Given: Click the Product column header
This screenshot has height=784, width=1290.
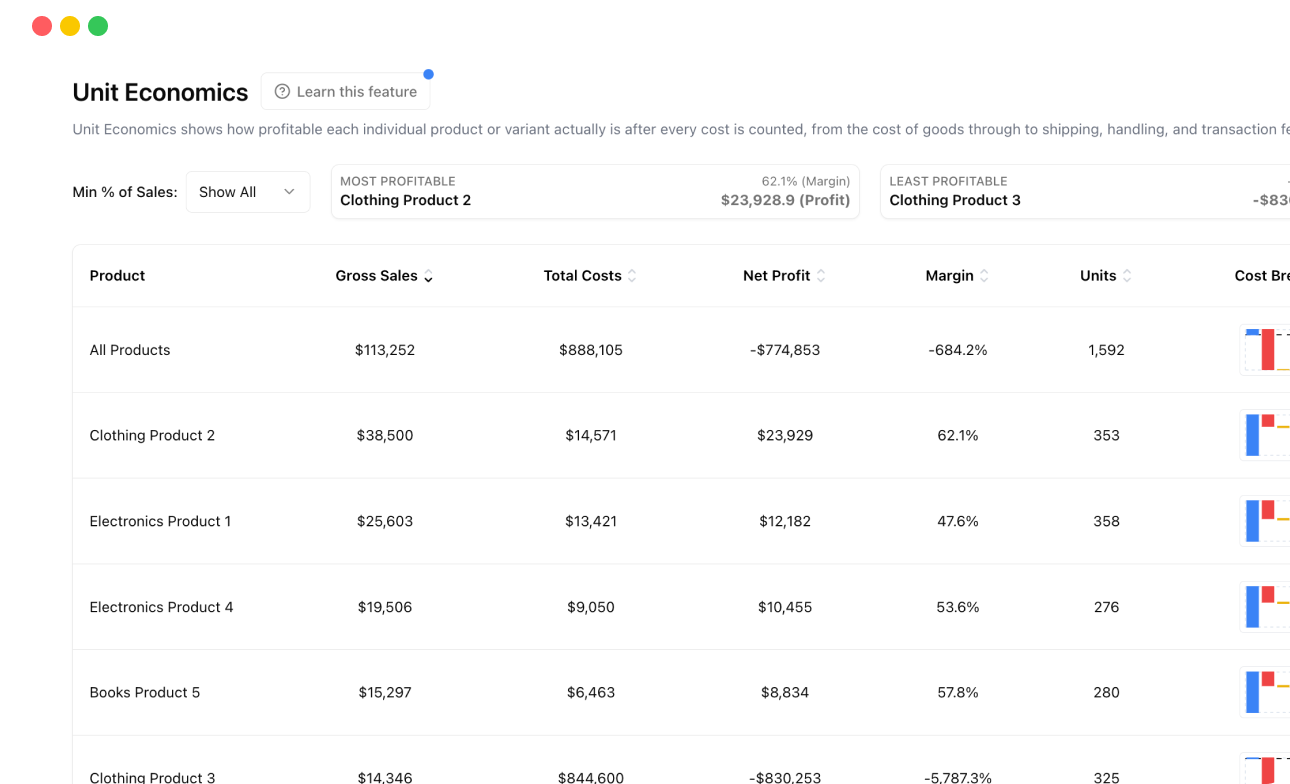Looking at the screenshot, I should tap(117, 275).
